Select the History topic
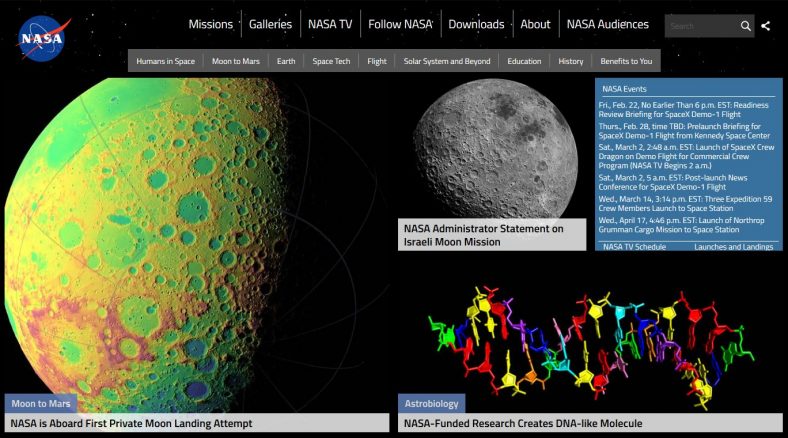 pos(571,61)
